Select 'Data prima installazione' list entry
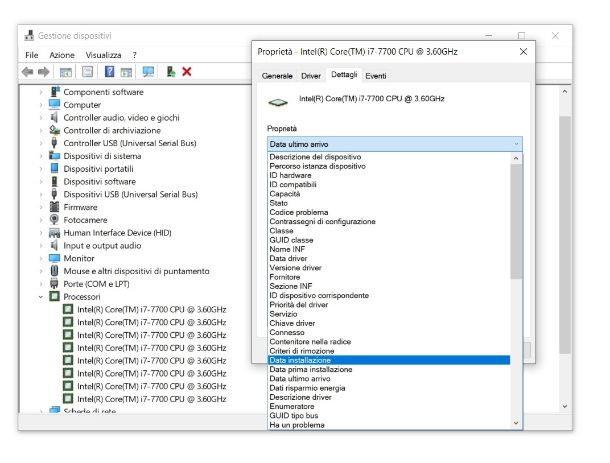 pyautogui.click(x=389, y=369)
